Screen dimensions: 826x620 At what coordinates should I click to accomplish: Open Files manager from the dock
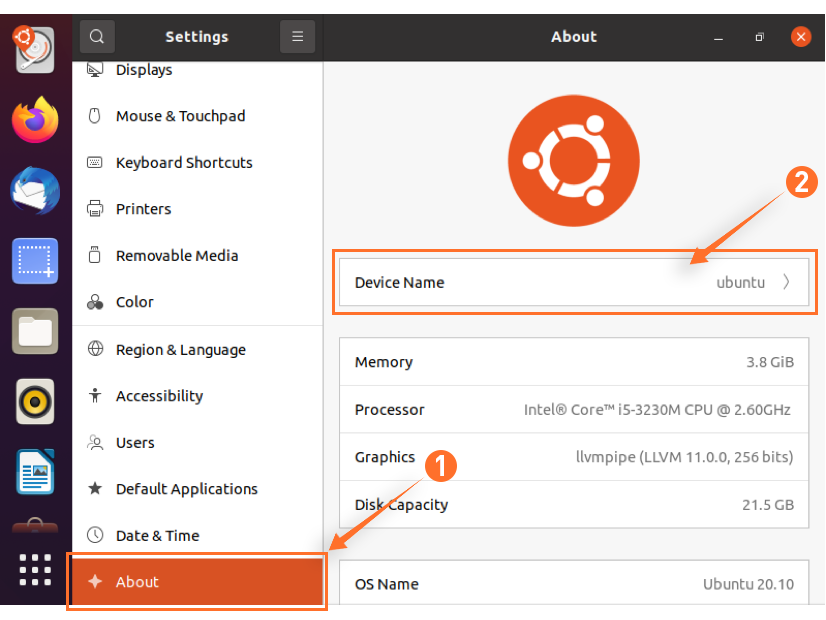point(35,331)
